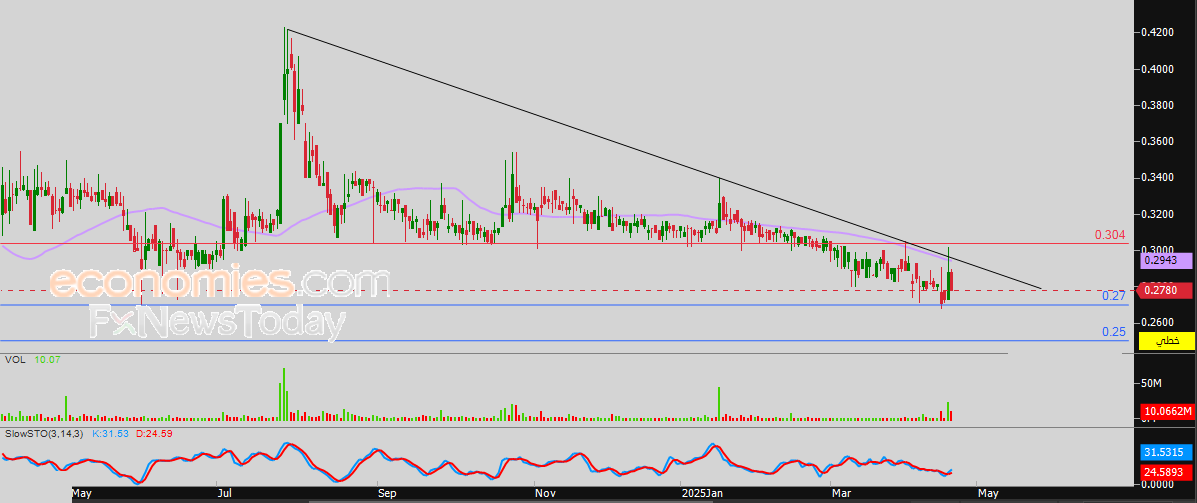Click the 0.2600 price axis label
This screenshot has height=503, width=1197.
1157,322
